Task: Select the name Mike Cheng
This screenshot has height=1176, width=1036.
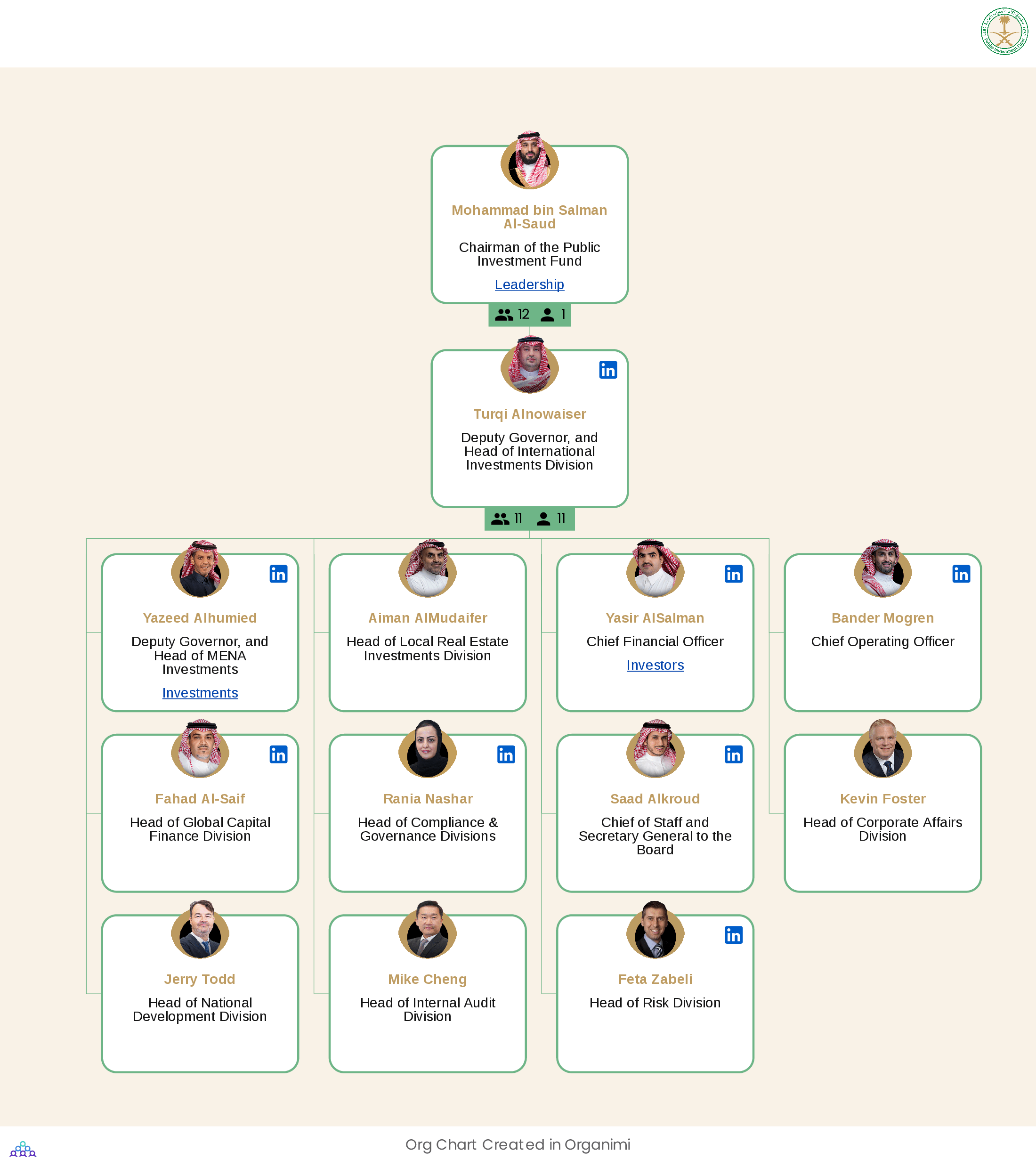Action: [428, 979]
